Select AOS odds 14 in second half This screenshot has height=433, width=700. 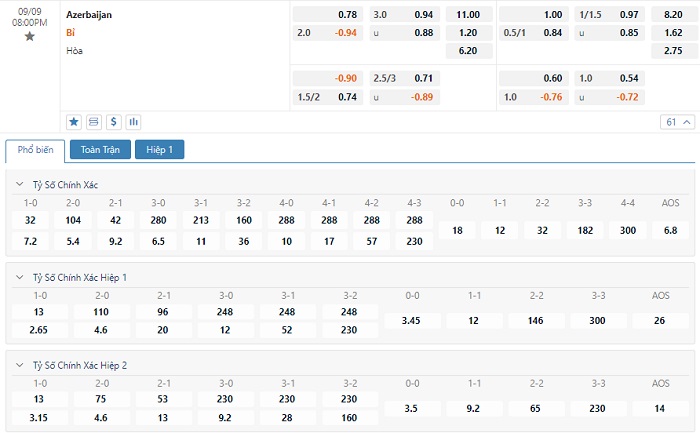[660, 408]
